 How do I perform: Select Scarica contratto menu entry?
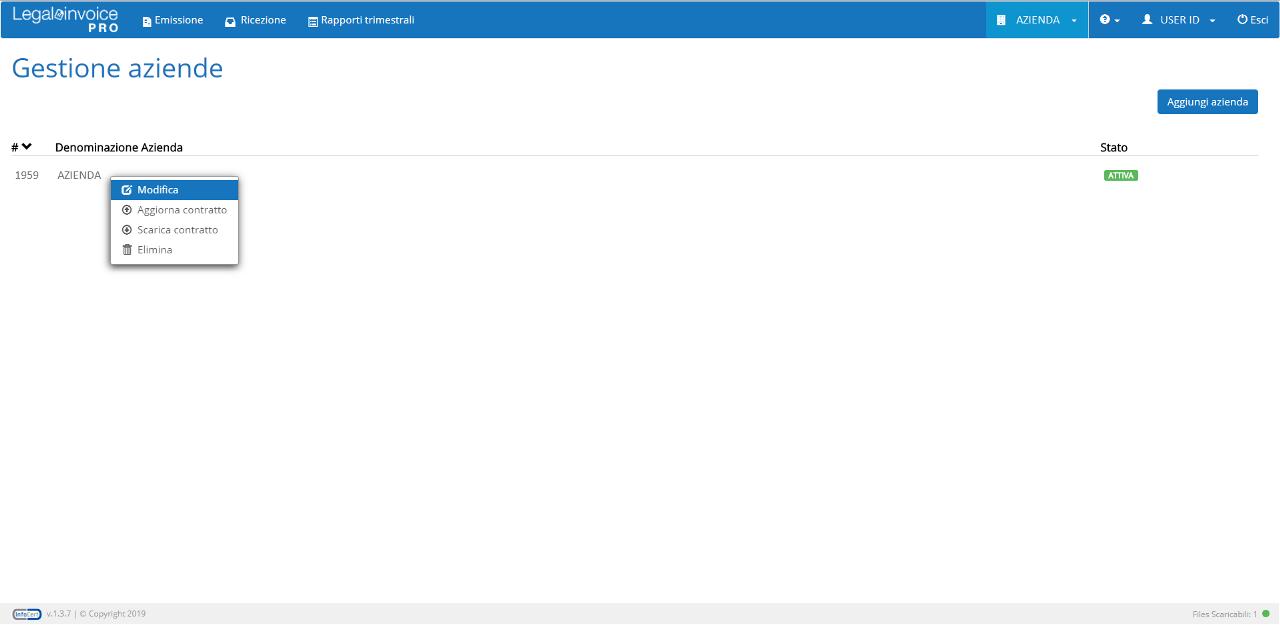[177, 230]
